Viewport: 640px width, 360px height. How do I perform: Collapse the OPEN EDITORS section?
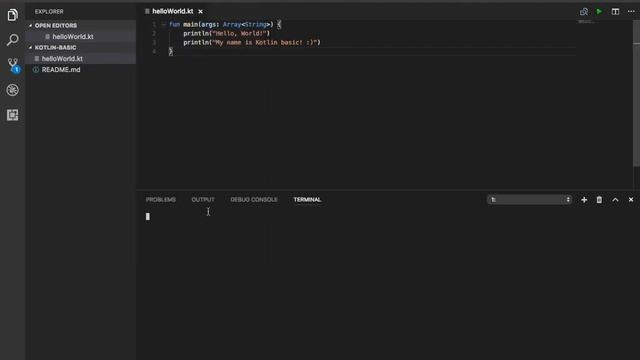[56, 25]
